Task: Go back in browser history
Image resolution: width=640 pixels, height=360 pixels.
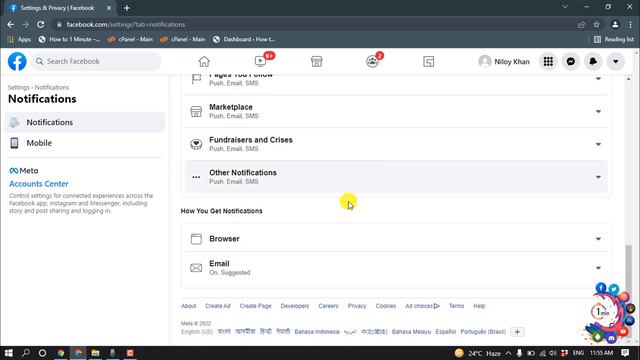Action: click(x=11, y=24)
